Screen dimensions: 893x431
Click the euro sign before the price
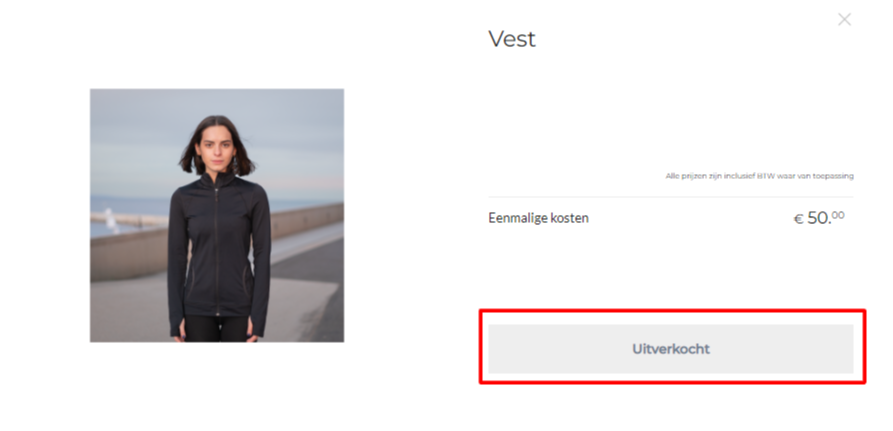pyautogui.click(x=799, y=219)
